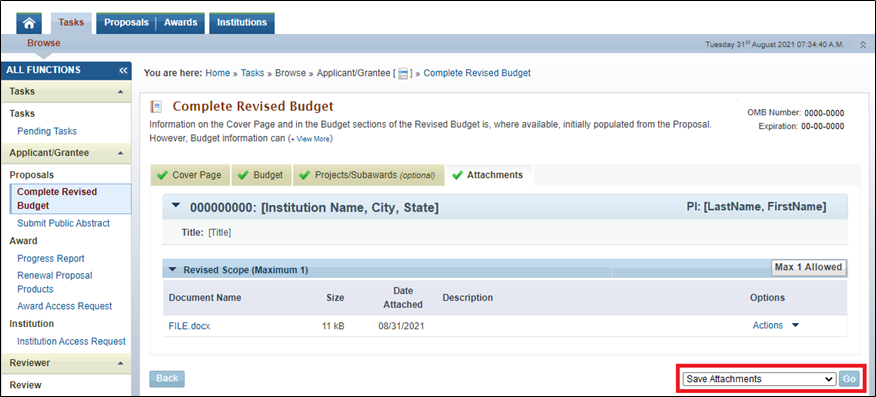This screenshot has height=397, width=876.
Task: Collapse the Applicant/Grantee sidebar section
Action: click(x=121, y=153)
